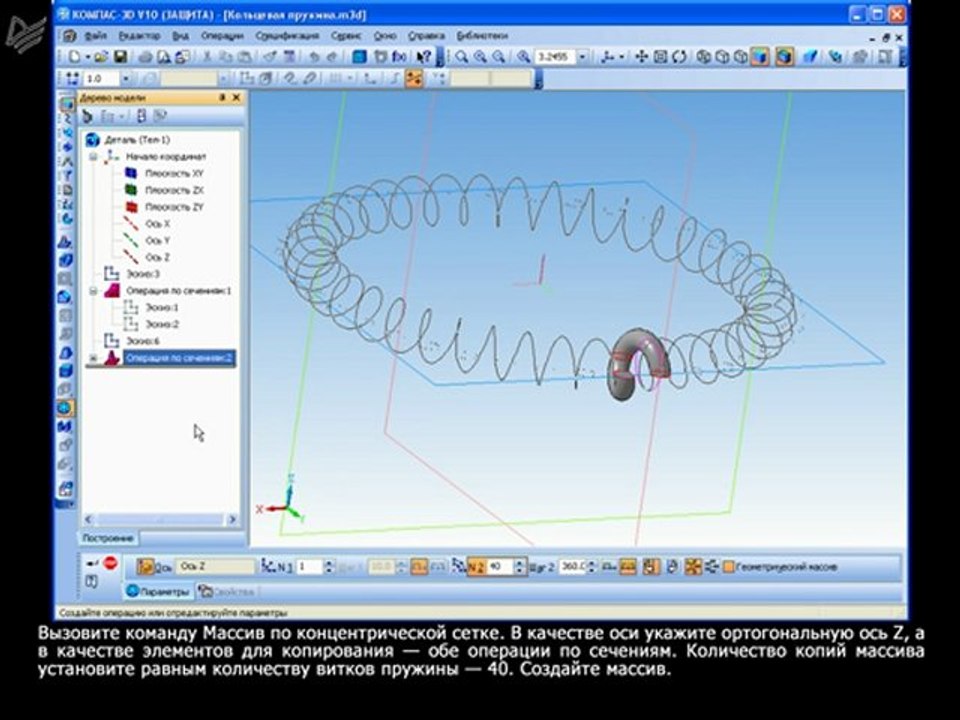
Task: Collapse the Начало координат tree node
Action: pos(93,157)
